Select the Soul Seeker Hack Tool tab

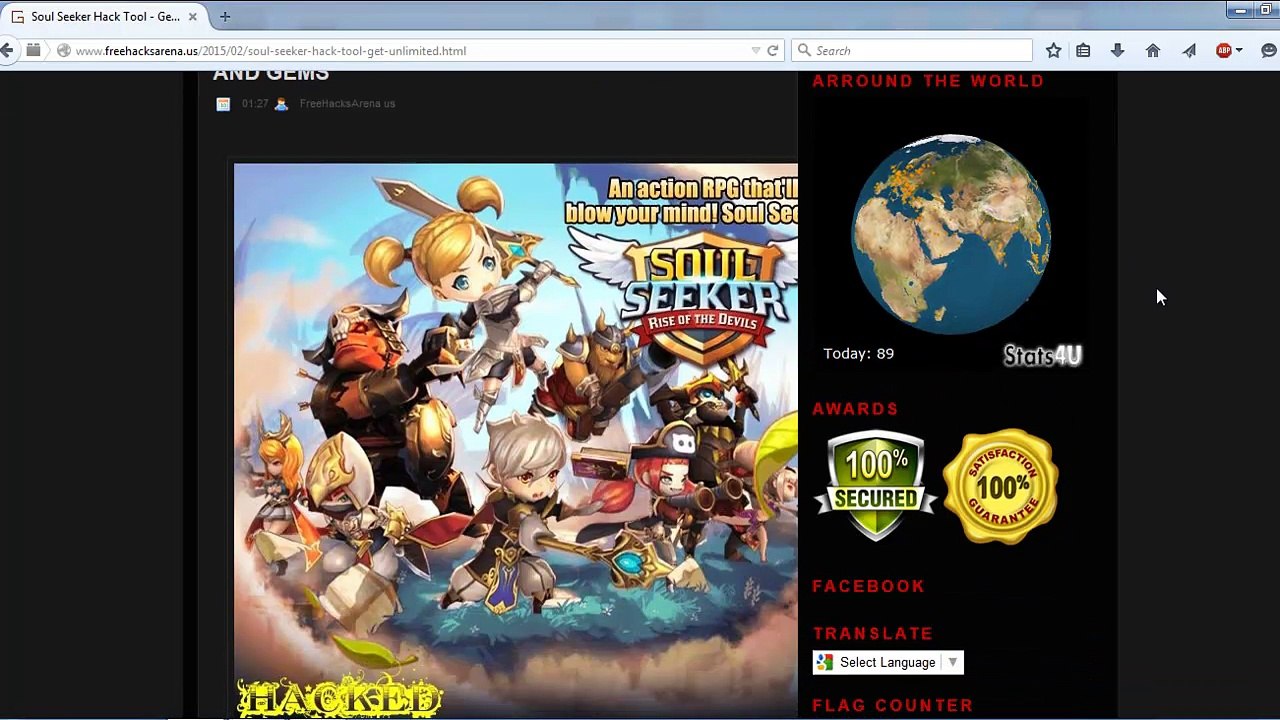[104, 17]
